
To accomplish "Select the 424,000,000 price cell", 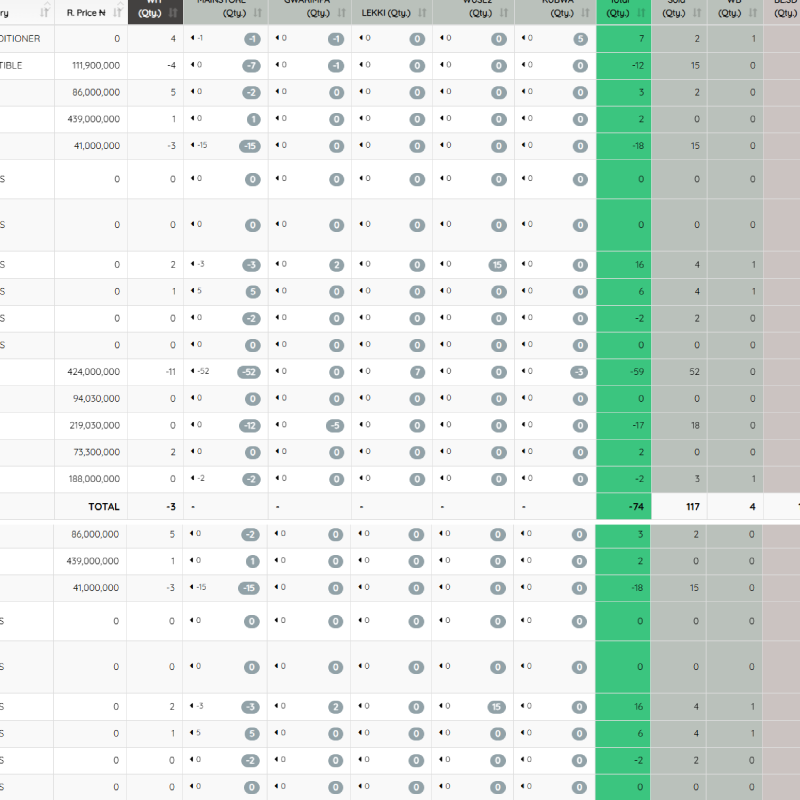I will pyautogui.click(x=91, y=371).
